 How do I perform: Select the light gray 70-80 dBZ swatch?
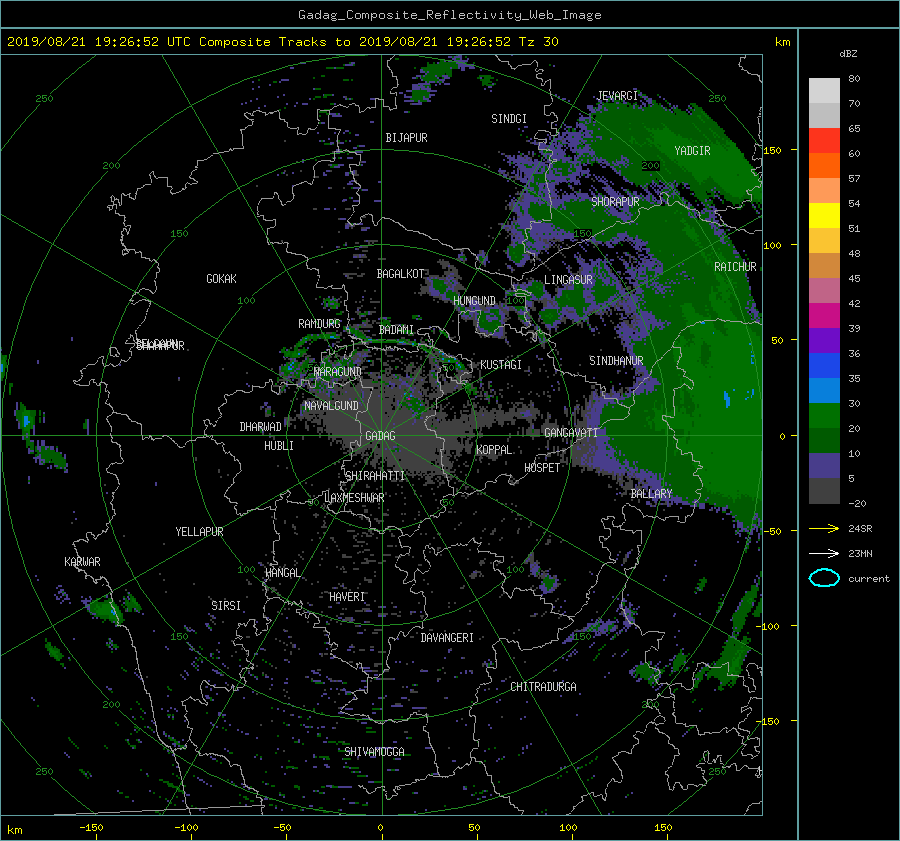click(x=824, y=90)
